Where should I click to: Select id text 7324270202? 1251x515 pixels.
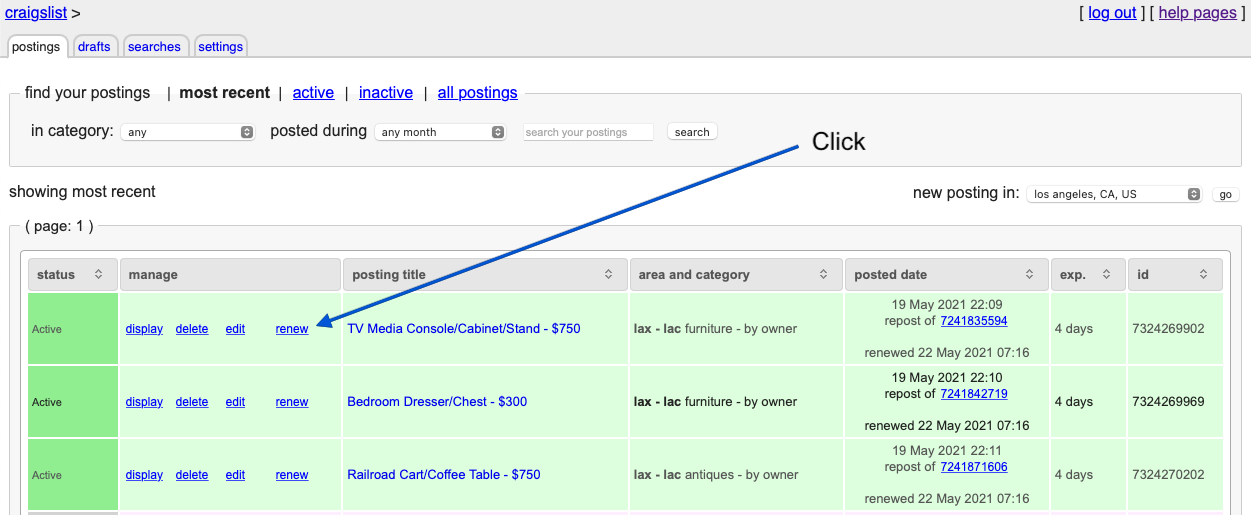[1168, 475]
